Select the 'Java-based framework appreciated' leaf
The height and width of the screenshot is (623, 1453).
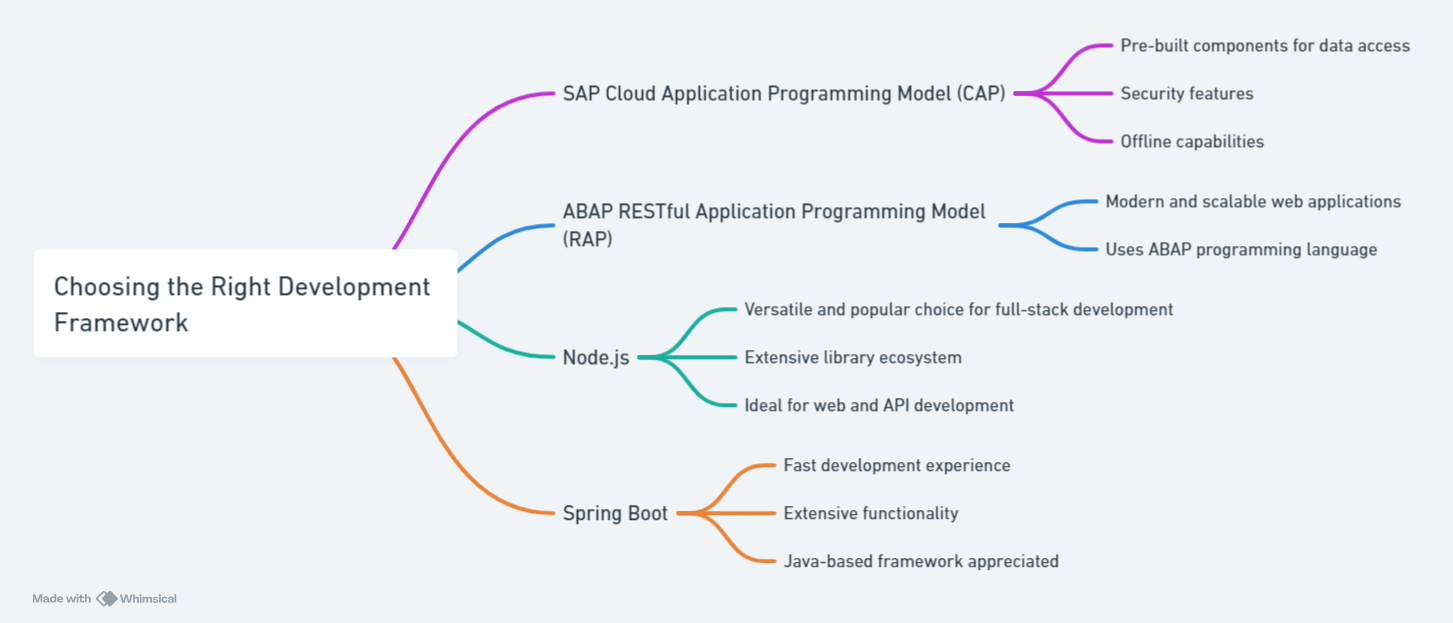click(920, 562)
